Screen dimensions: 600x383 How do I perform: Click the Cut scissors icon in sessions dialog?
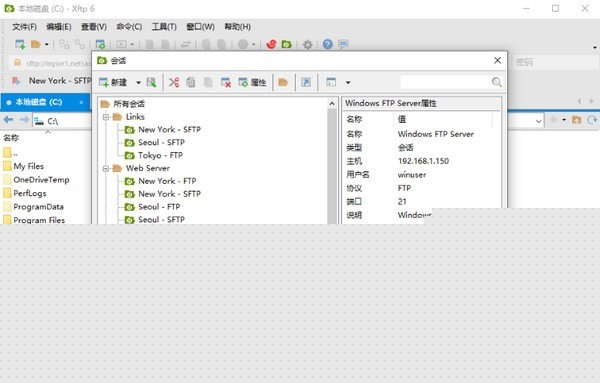[x=174, y=82]
